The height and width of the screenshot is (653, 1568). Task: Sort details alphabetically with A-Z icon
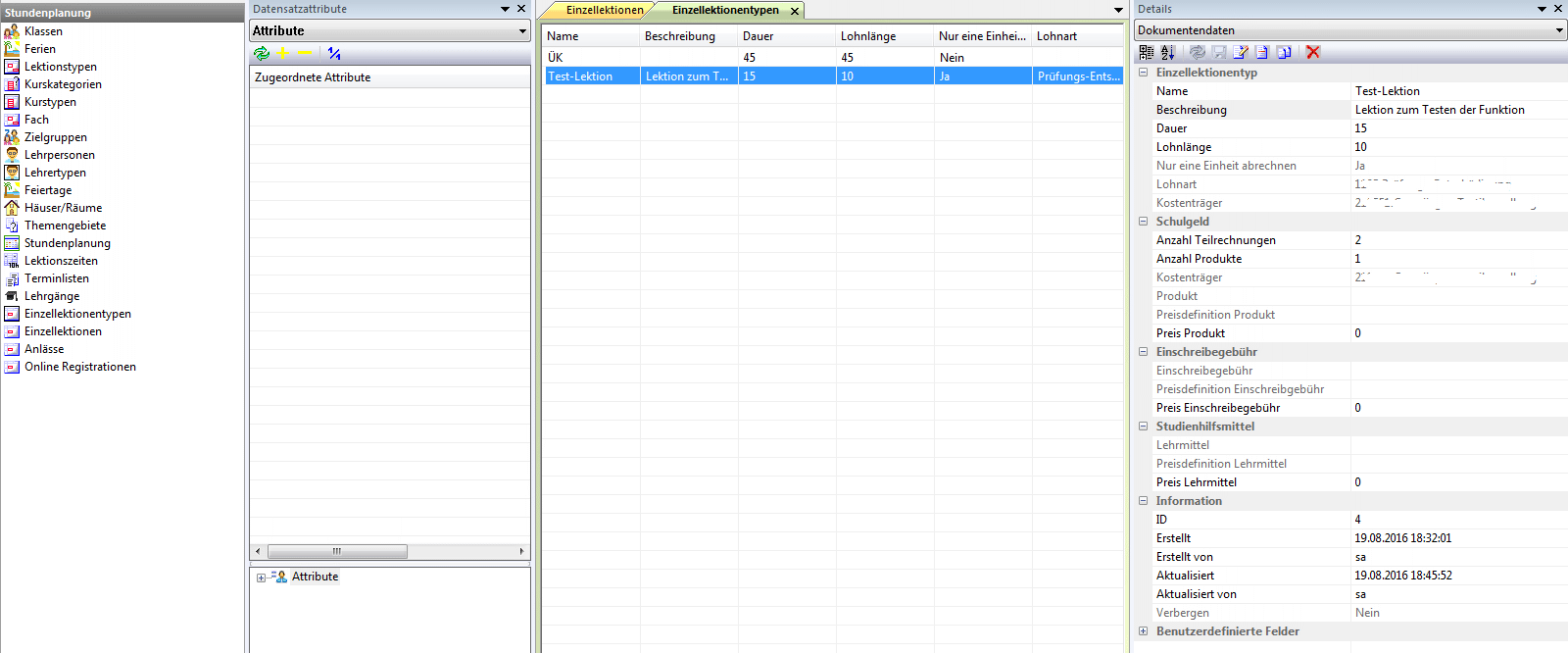pos(1168,52)
